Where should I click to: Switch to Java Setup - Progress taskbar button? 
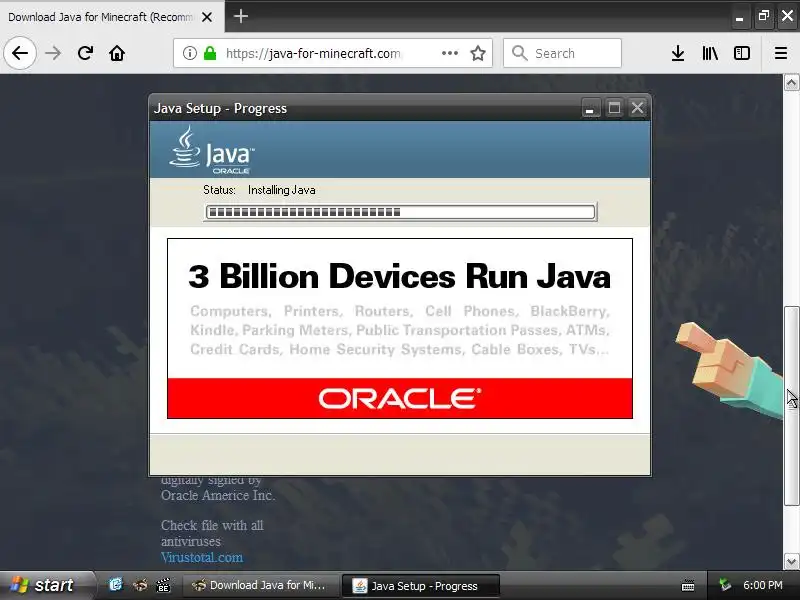pos(420,586)
